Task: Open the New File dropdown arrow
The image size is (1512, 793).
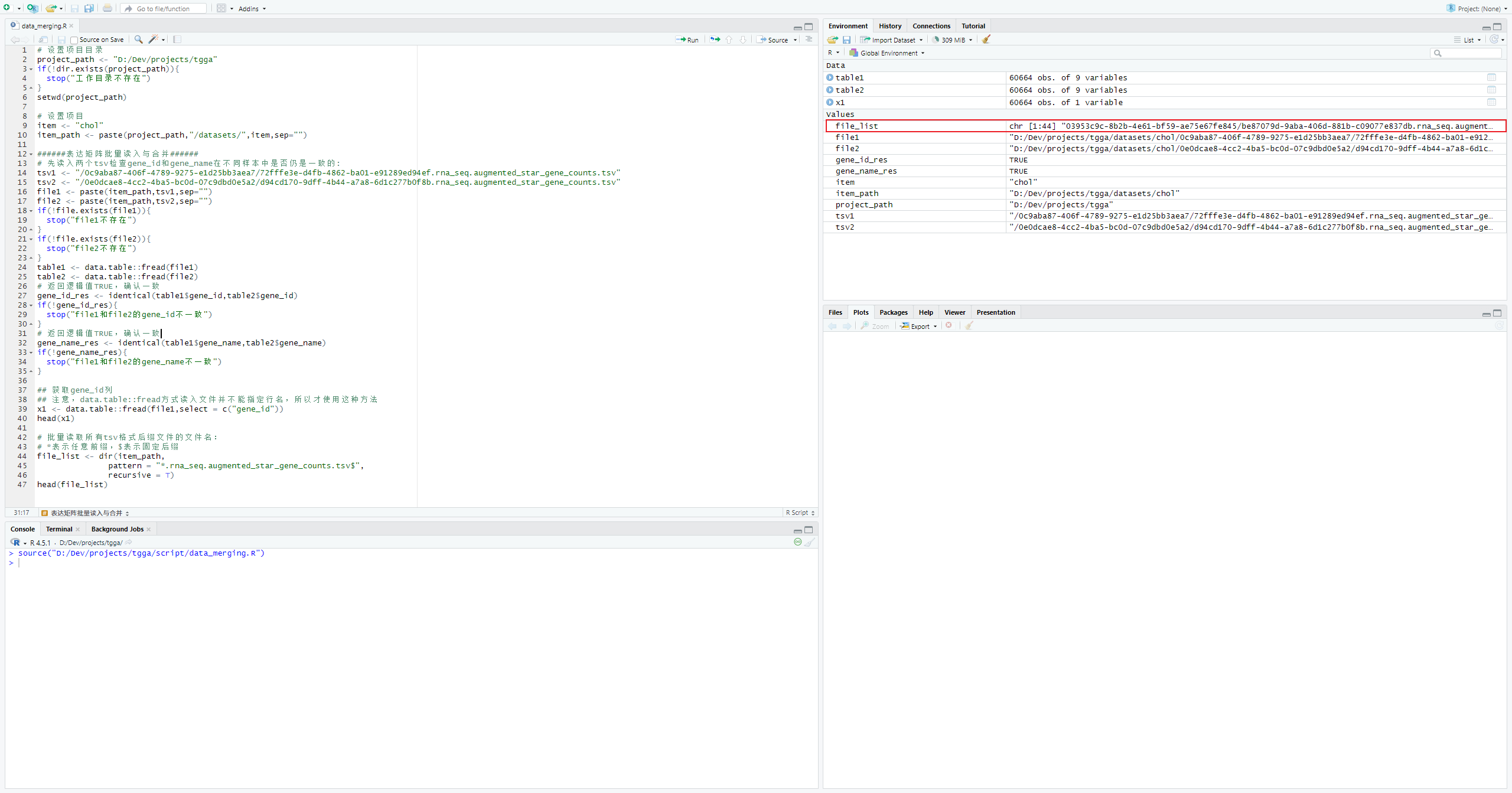Action: pyautogui.click(x=19, y=9)
